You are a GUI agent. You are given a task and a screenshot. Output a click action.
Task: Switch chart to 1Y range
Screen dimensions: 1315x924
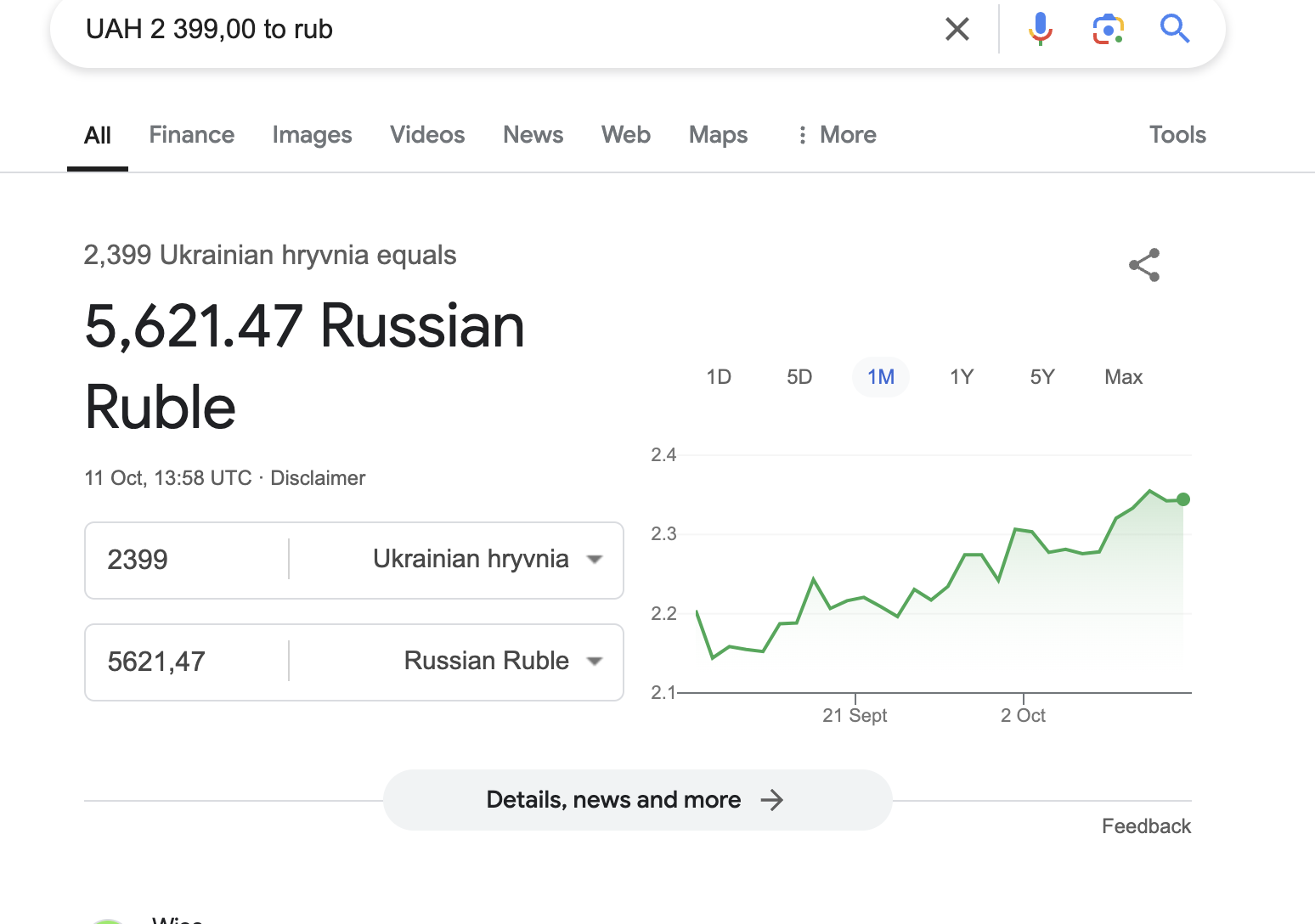962,377
